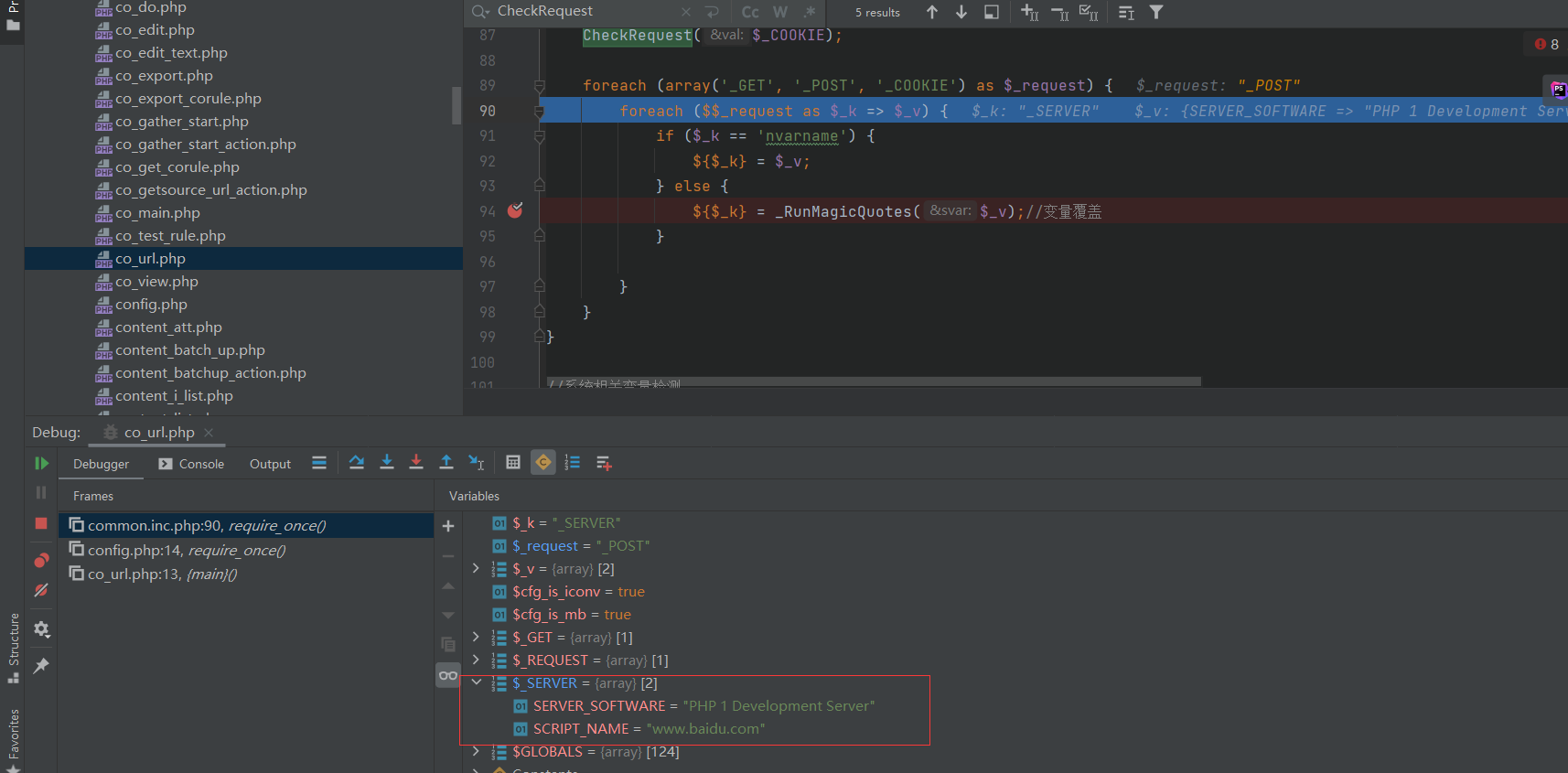Click add method to skip list icon
The height and width of the screenshot is (773, 1568).
pyautogui.click(x=604, y=463)
